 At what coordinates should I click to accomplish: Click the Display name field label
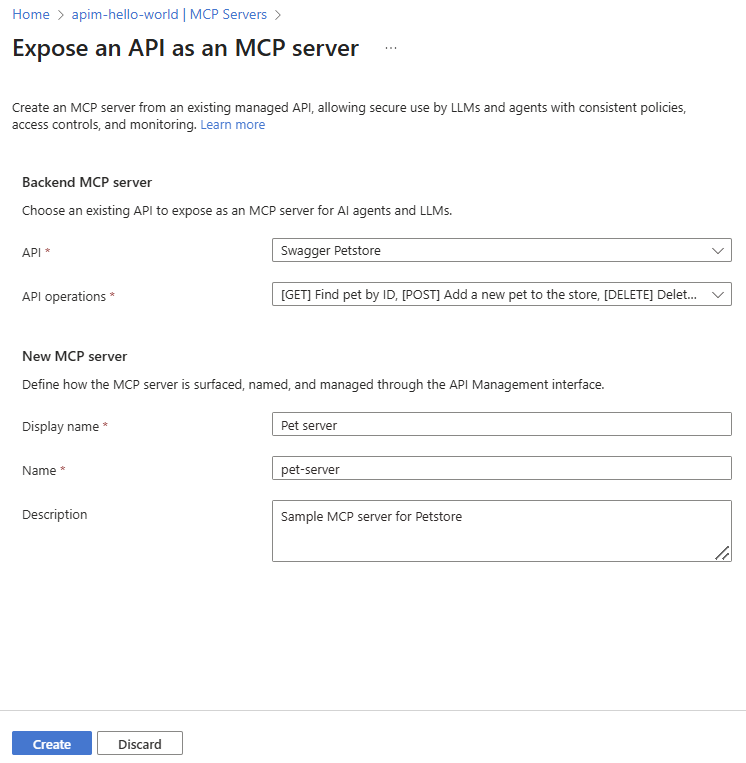pyautogui.click(x=60, y=426)
